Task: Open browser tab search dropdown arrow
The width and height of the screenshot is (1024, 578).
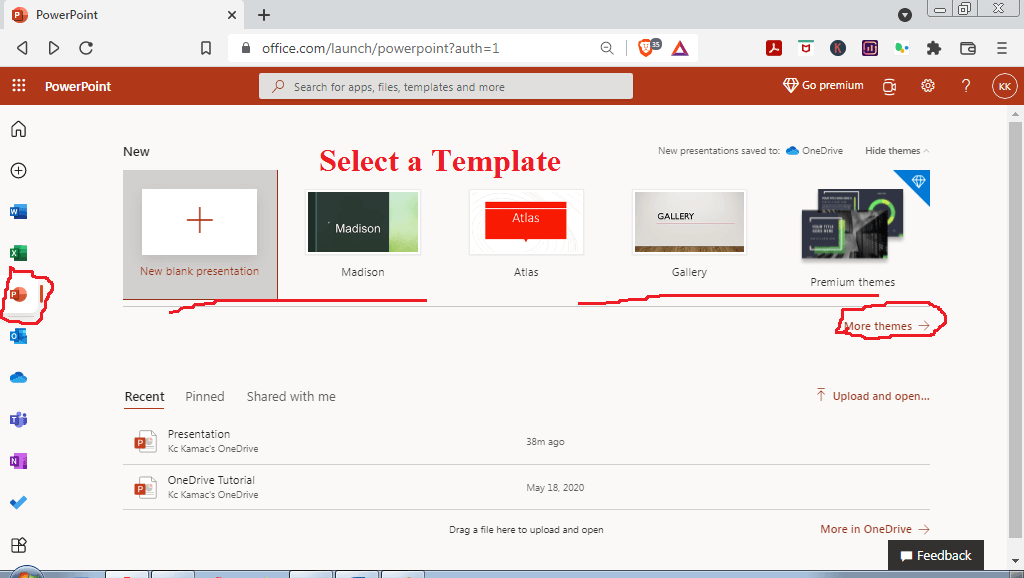Action: coord(904,15)
